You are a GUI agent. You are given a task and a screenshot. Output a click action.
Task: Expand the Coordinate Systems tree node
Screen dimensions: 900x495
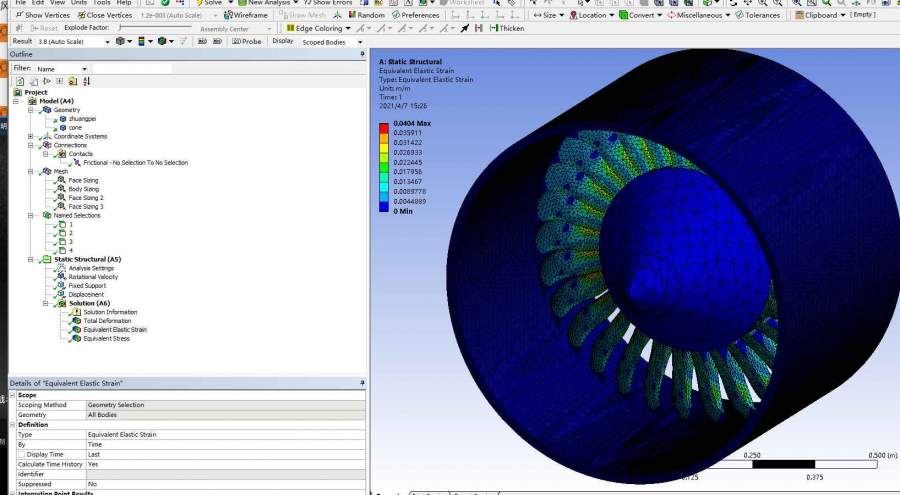(x=31, y=136)
